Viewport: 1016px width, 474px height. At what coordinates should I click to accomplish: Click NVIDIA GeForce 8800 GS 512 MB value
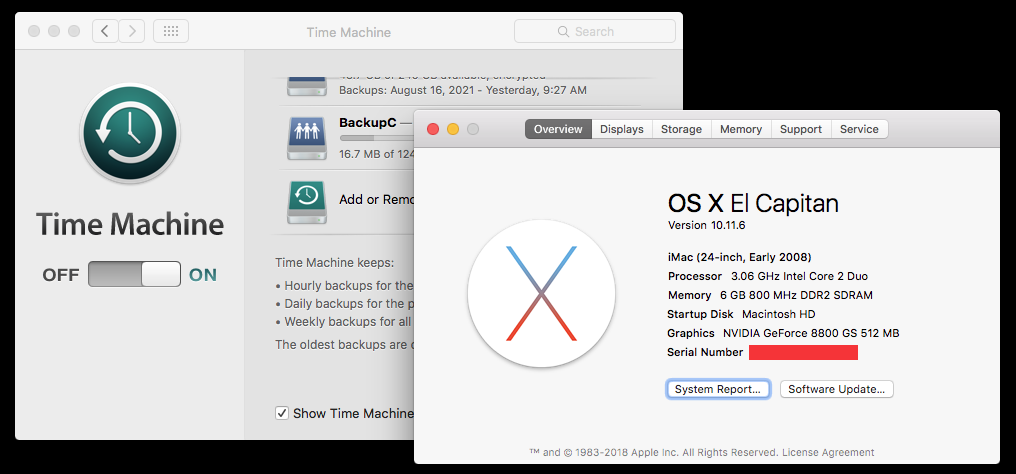811,333
